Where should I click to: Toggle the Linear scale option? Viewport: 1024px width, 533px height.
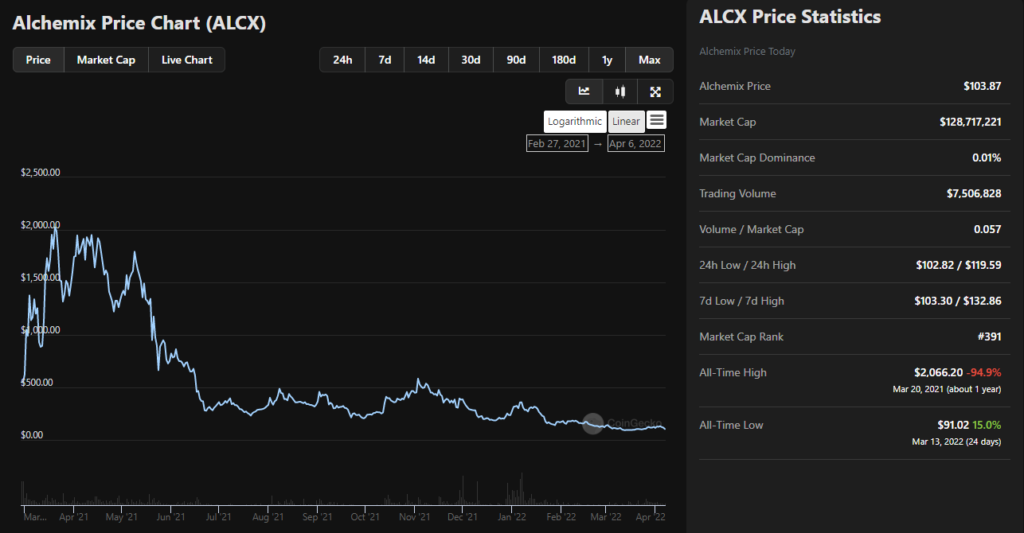pos(626,121)
